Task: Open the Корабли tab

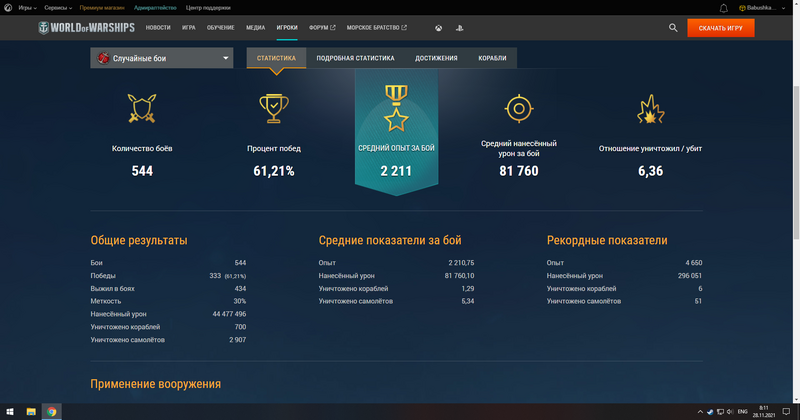Action: coord(492,58)
